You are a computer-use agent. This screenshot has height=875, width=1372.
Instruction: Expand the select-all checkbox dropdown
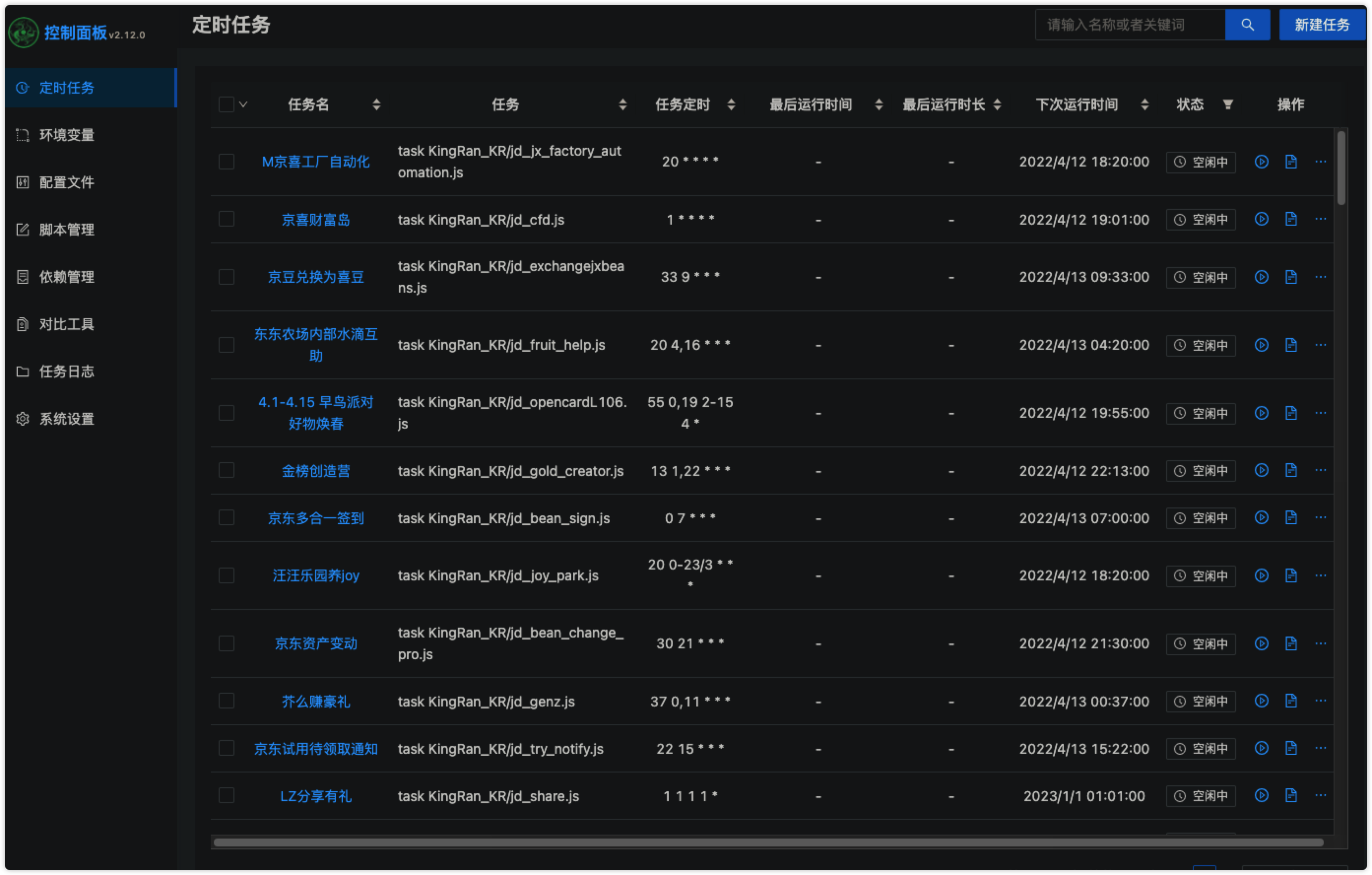click(243, 103)
